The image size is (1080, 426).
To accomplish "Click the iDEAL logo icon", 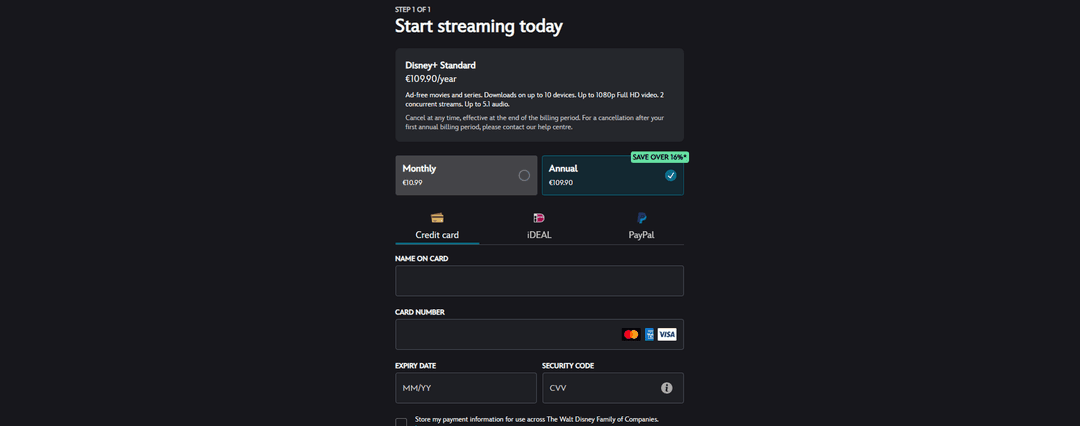I will coord(539,218).
